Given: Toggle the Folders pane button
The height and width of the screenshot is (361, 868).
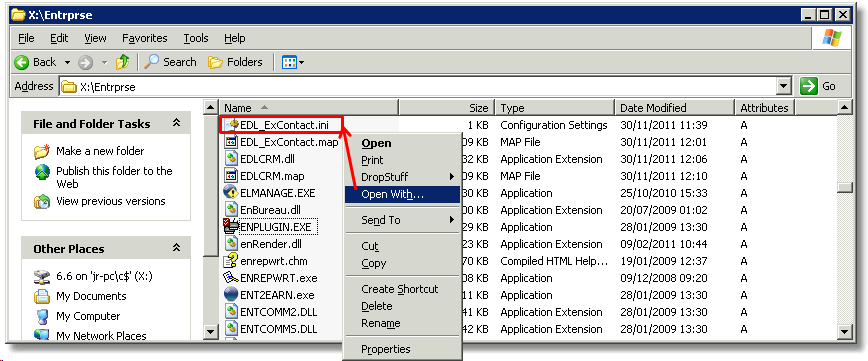Looking at the screenshot, I should coord(235,62).
